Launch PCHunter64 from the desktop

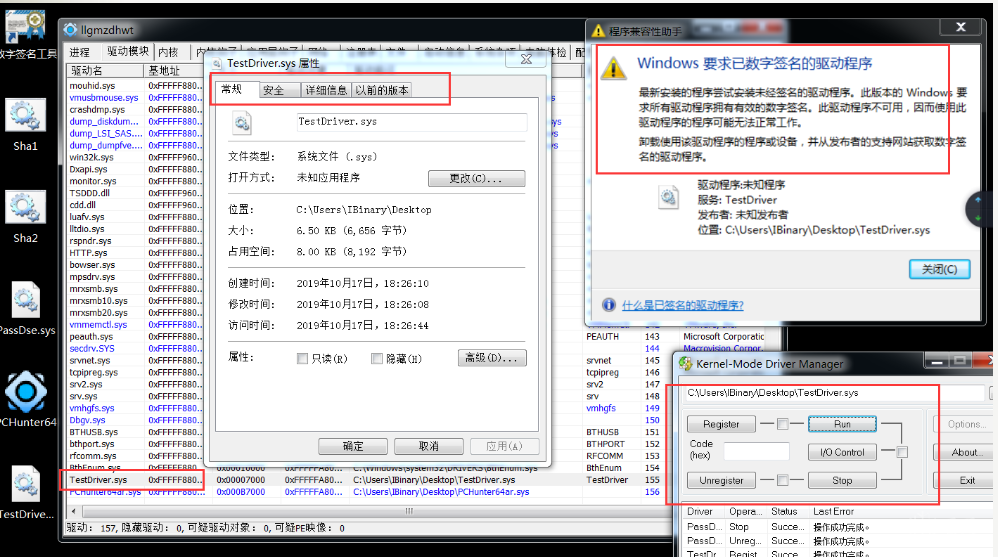tap(26, 392)
